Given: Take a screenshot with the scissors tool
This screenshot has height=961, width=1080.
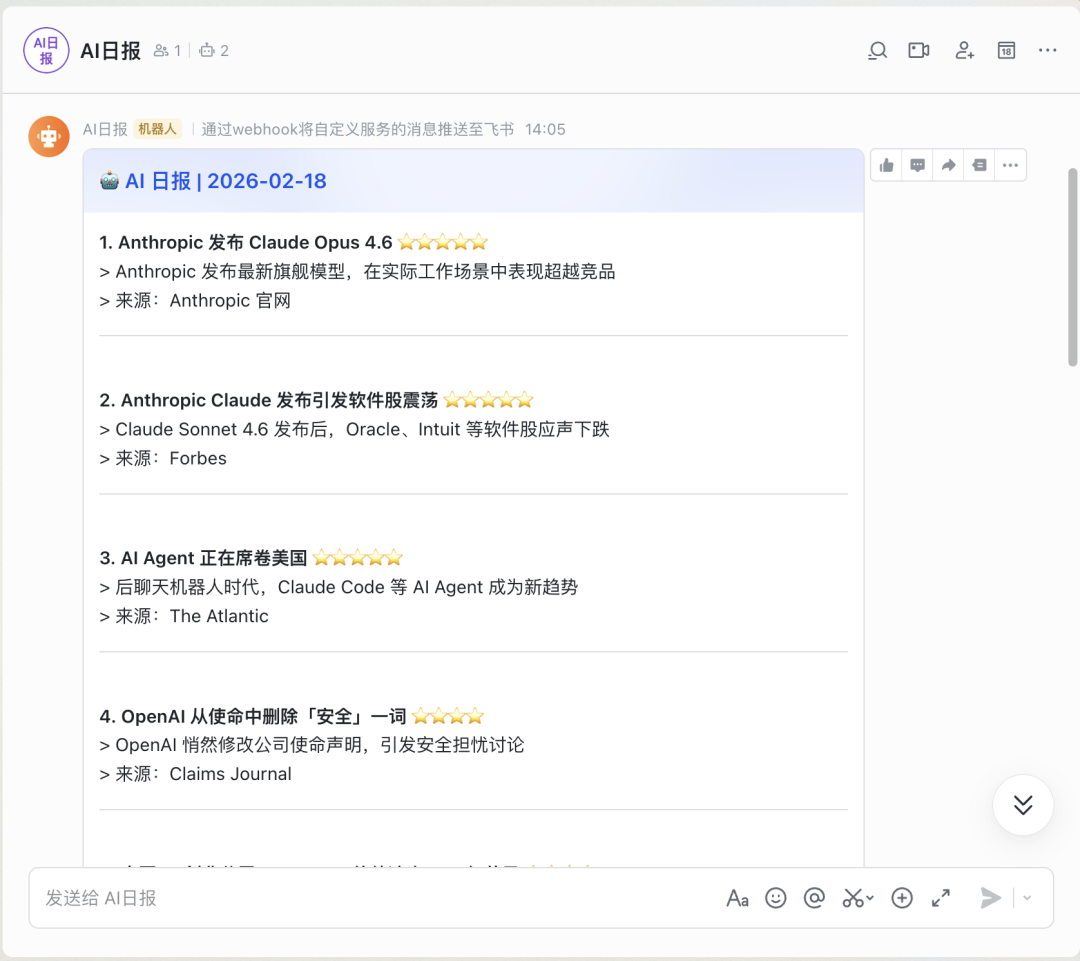Looking at the screenshot, I should (x=853, y=898).
